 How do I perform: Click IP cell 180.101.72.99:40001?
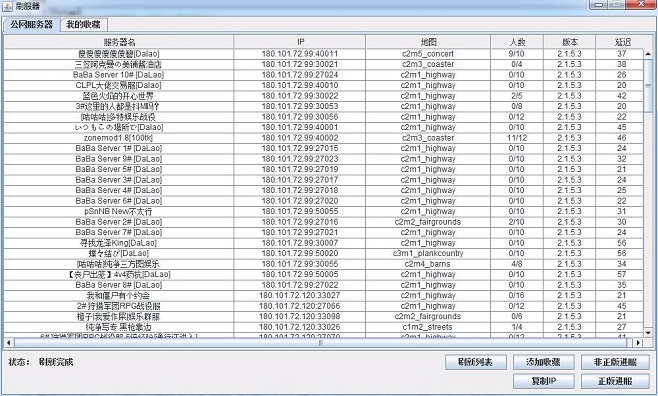tap(300, 127)
